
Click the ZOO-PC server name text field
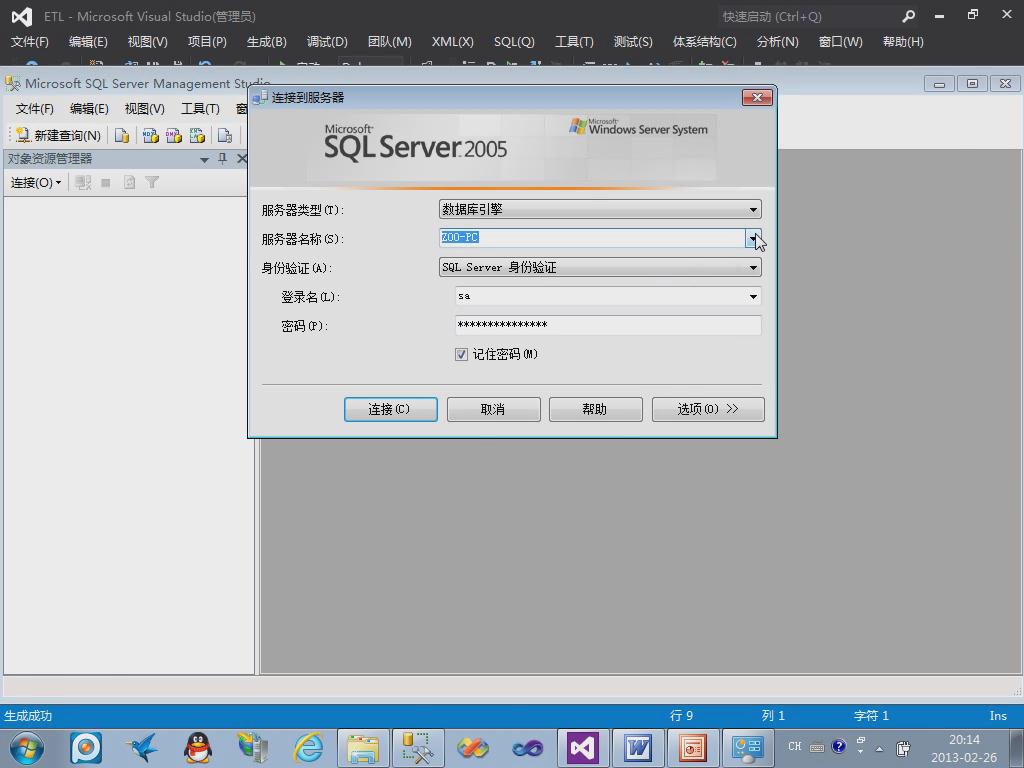pos(592,238)
